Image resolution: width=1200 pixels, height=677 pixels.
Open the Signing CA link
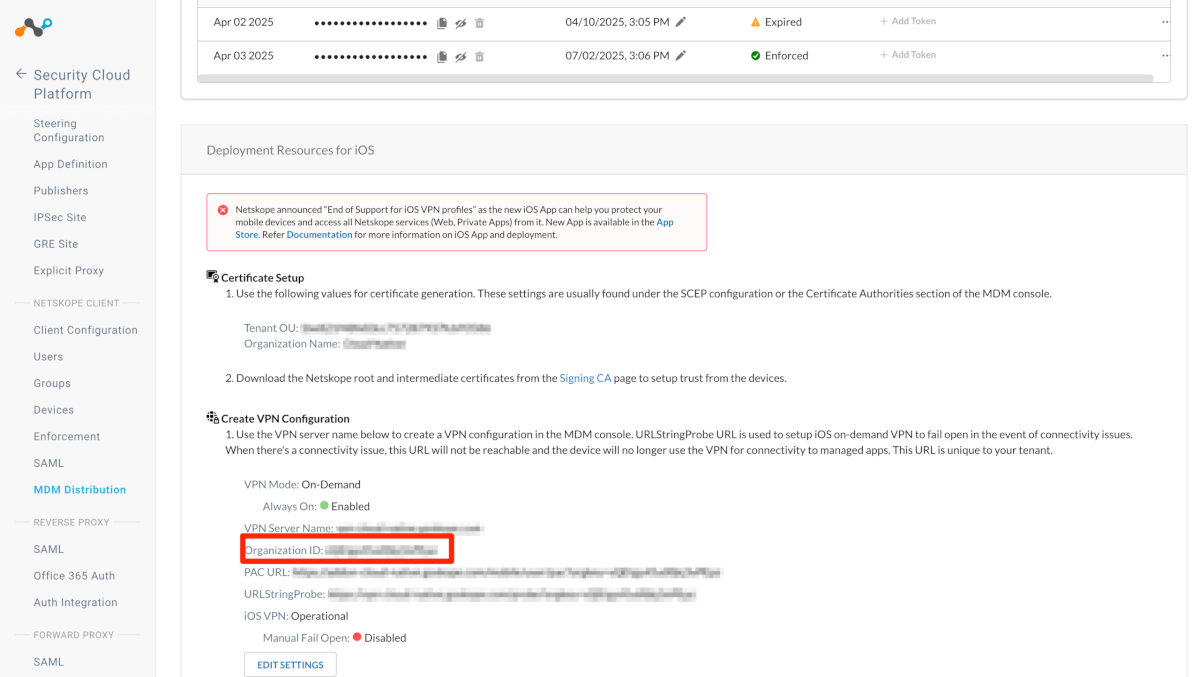coord(585,378)
